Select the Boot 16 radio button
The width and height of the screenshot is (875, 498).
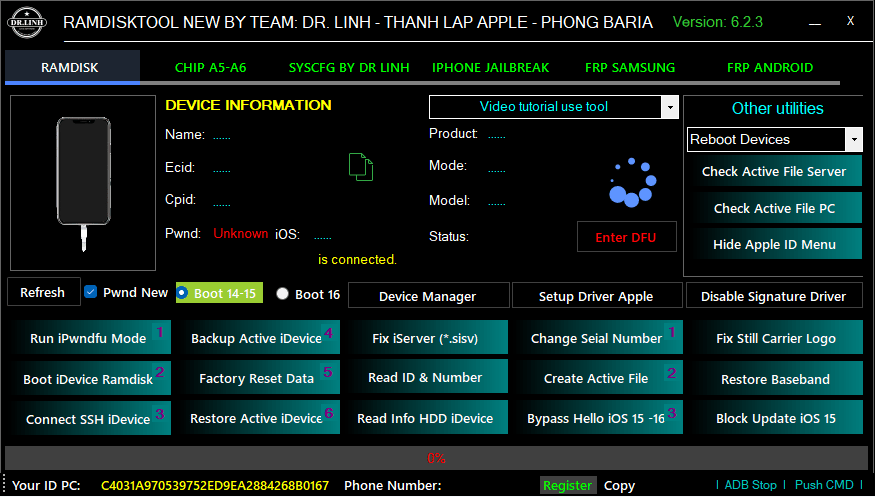(282, 294)
